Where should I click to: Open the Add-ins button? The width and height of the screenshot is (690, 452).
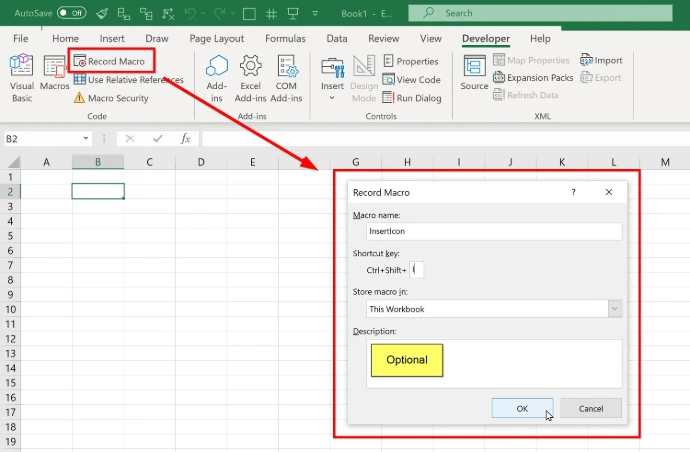(217, 78)
